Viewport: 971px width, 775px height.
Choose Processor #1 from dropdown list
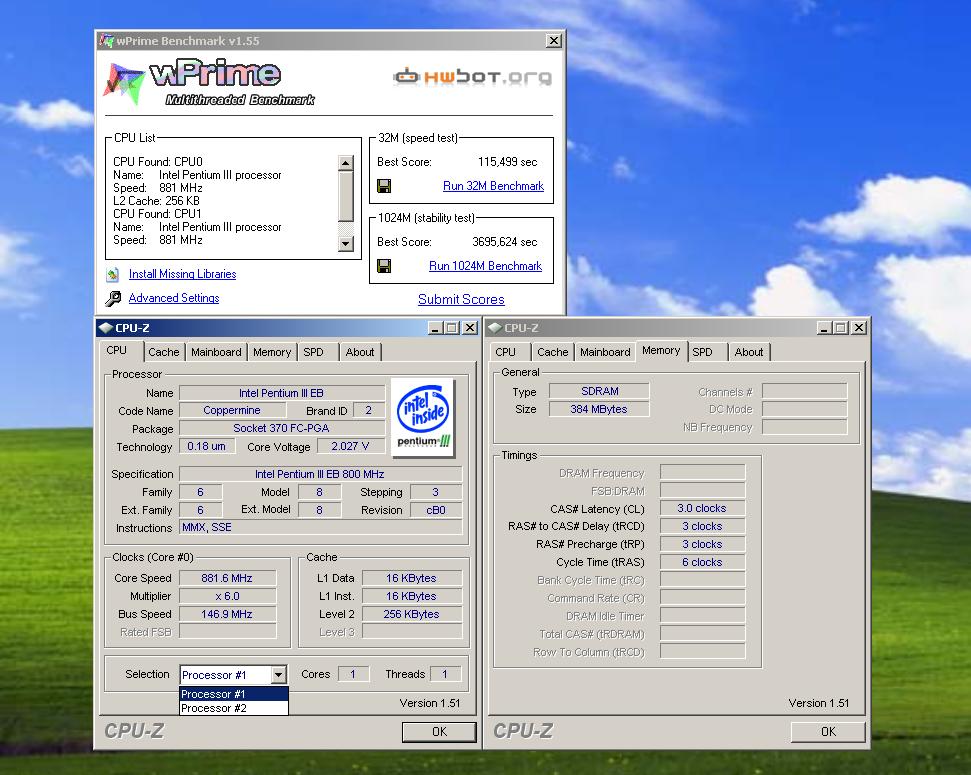click(233, 694)
